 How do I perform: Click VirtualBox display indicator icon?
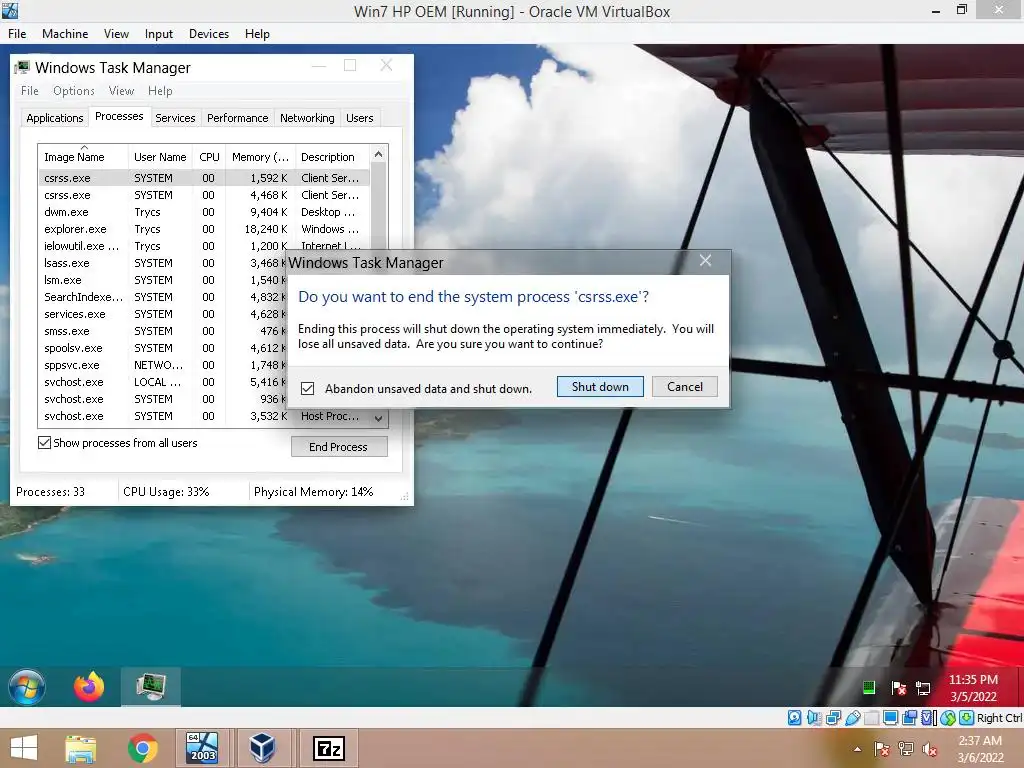pos(890,718)
